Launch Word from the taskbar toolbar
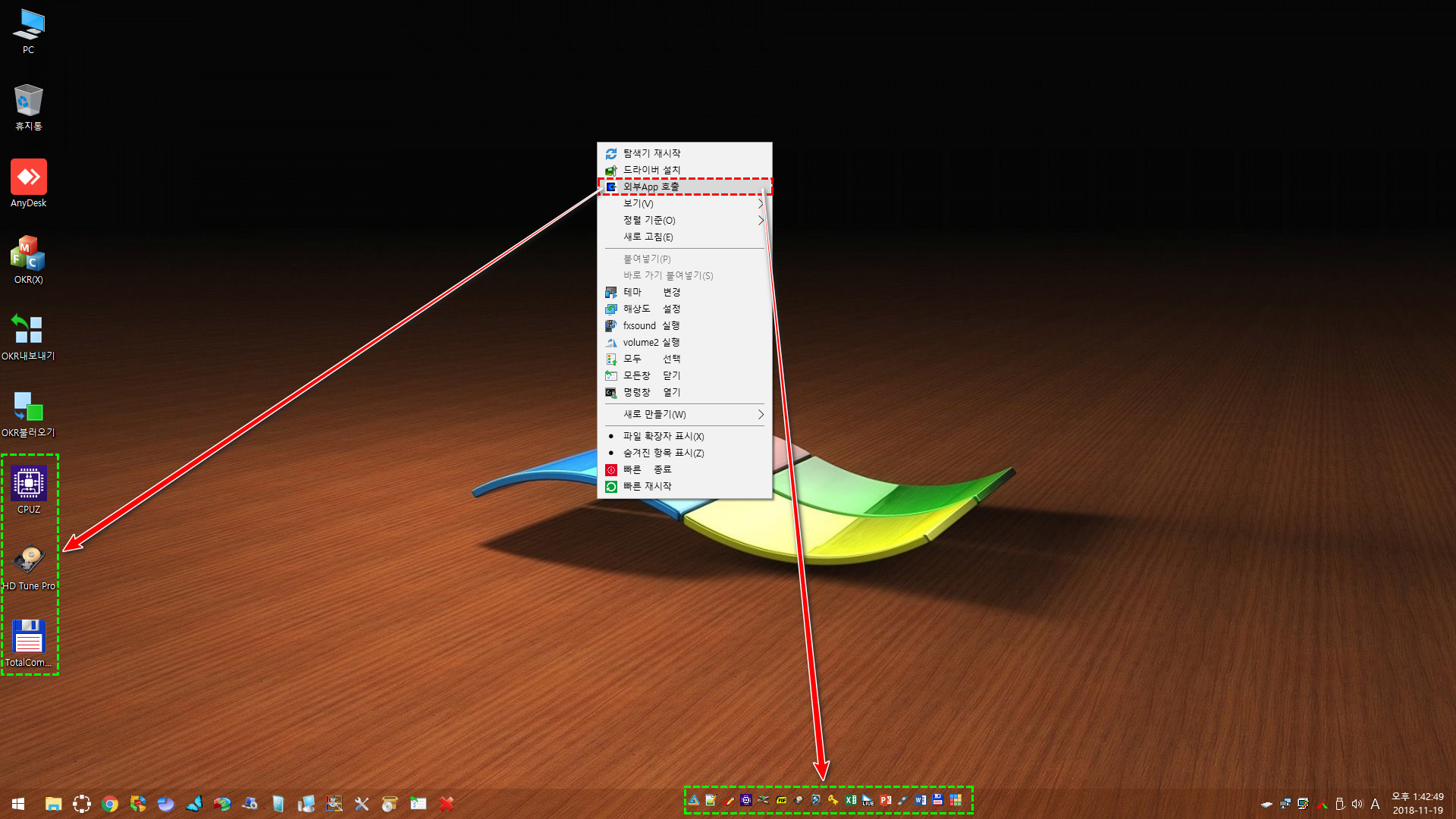This screenshot has height=819, width=1456. coord(920,800)
